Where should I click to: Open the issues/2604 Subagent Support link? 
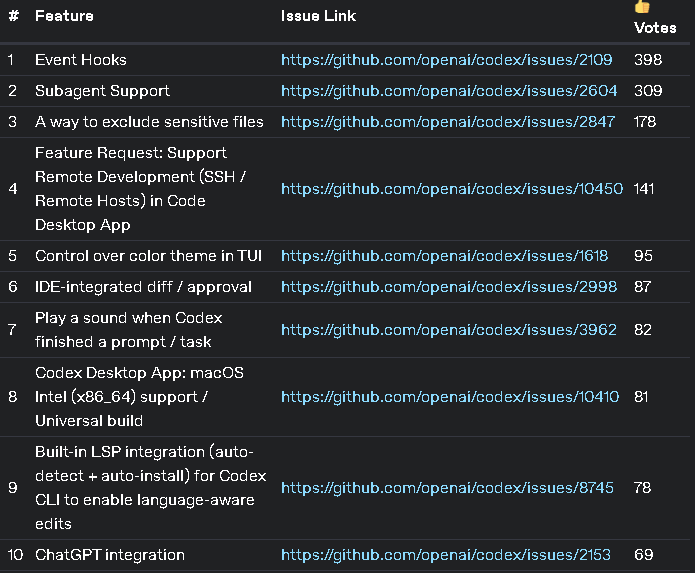point(449,91)
